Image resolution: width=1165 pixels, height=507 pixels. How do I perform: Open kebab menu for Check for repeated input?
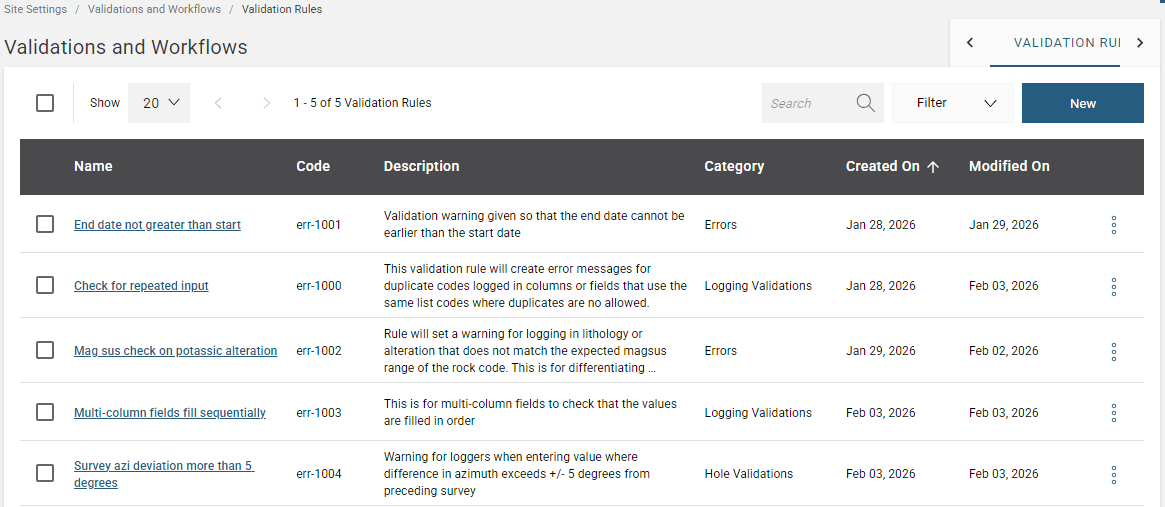pos(1113,287)
